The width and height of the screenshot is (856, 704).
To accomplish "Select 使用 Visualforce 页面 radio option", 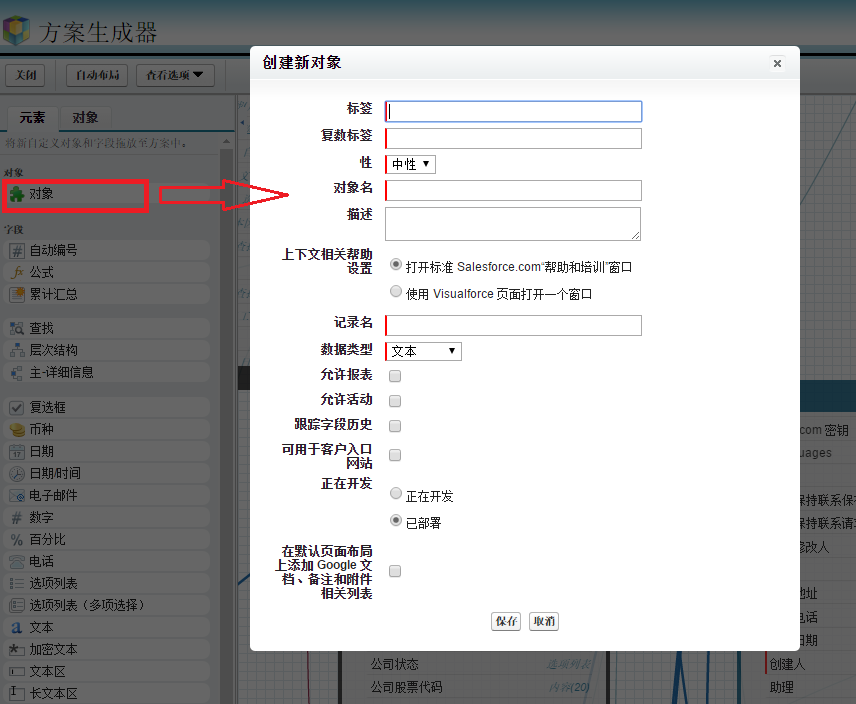I will tap(396, 291).
